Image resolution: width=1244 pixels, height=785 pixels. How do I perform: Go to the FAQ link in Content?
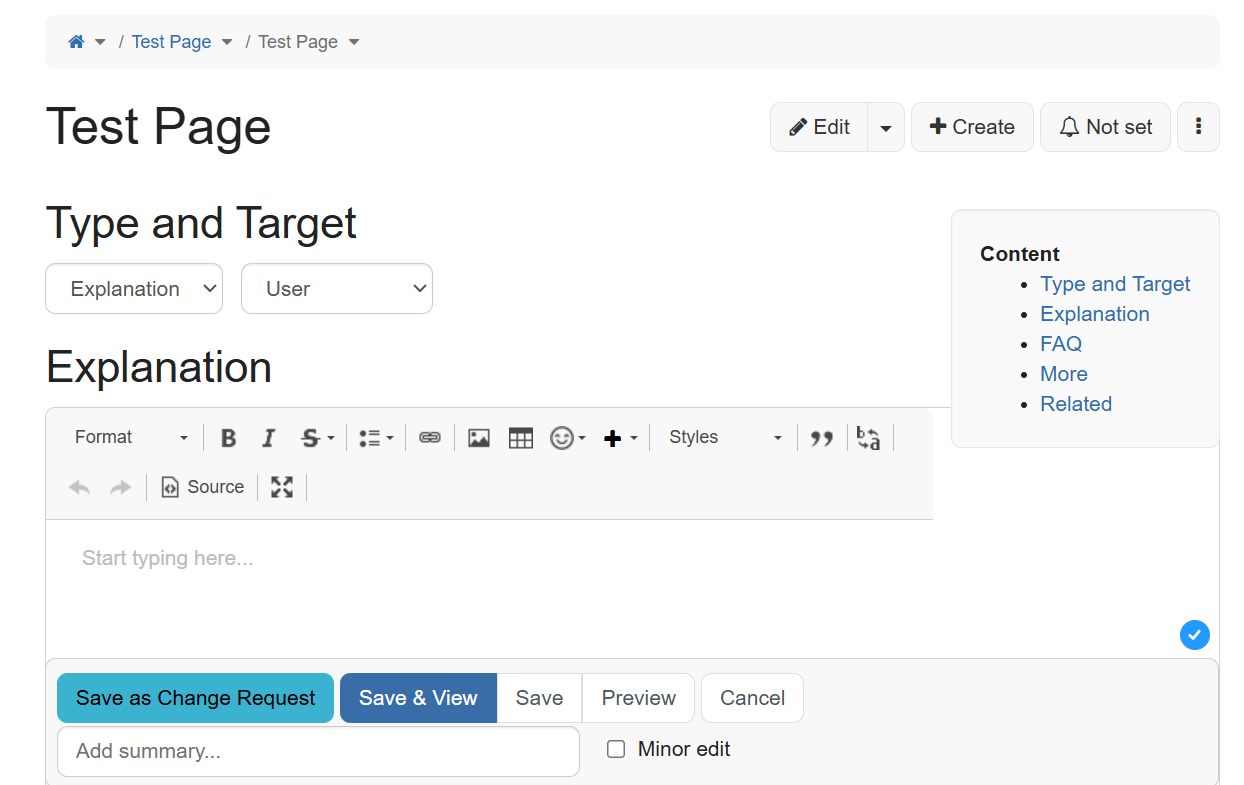[1061, 344]
